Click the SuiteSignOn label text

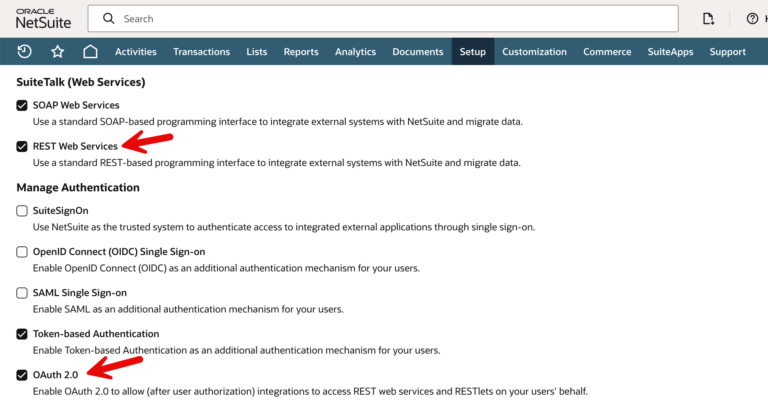pyautogui.click(x=61, y=211)
